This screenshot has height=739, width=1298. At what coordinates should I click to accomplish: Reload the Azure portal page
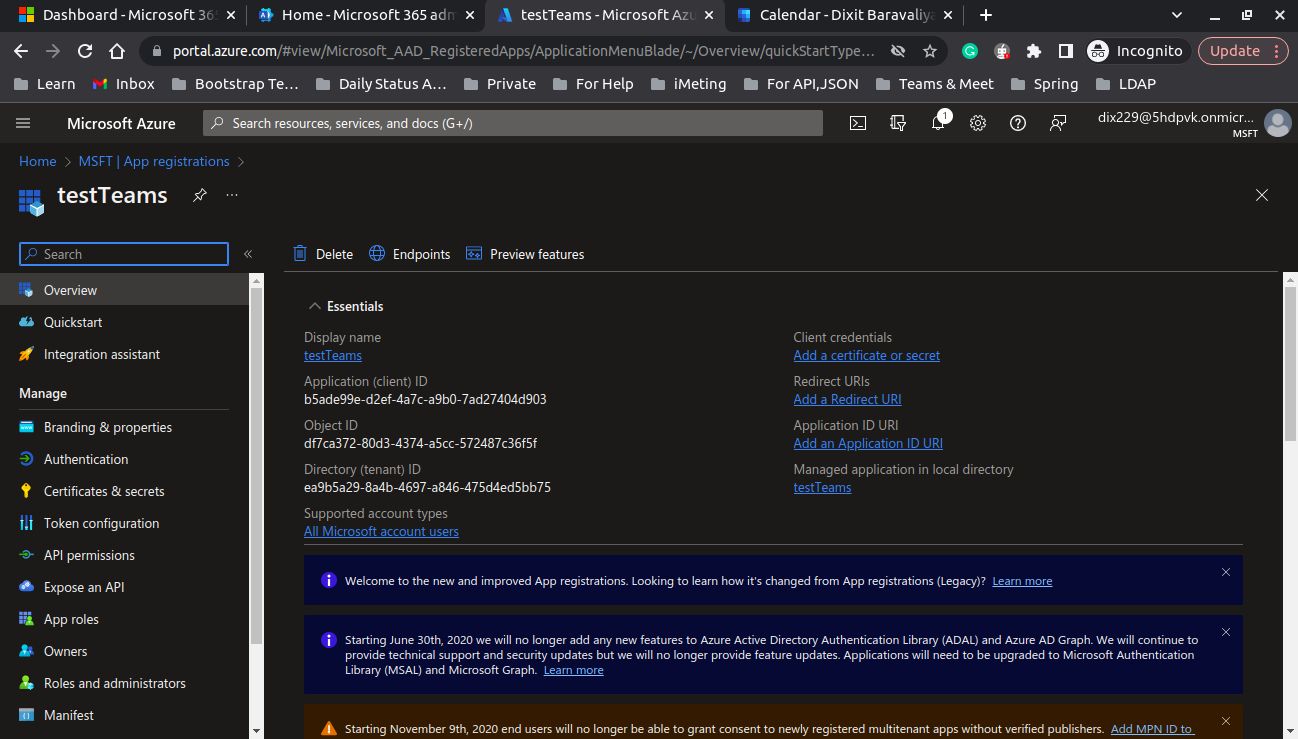click(x=85, y=51)
